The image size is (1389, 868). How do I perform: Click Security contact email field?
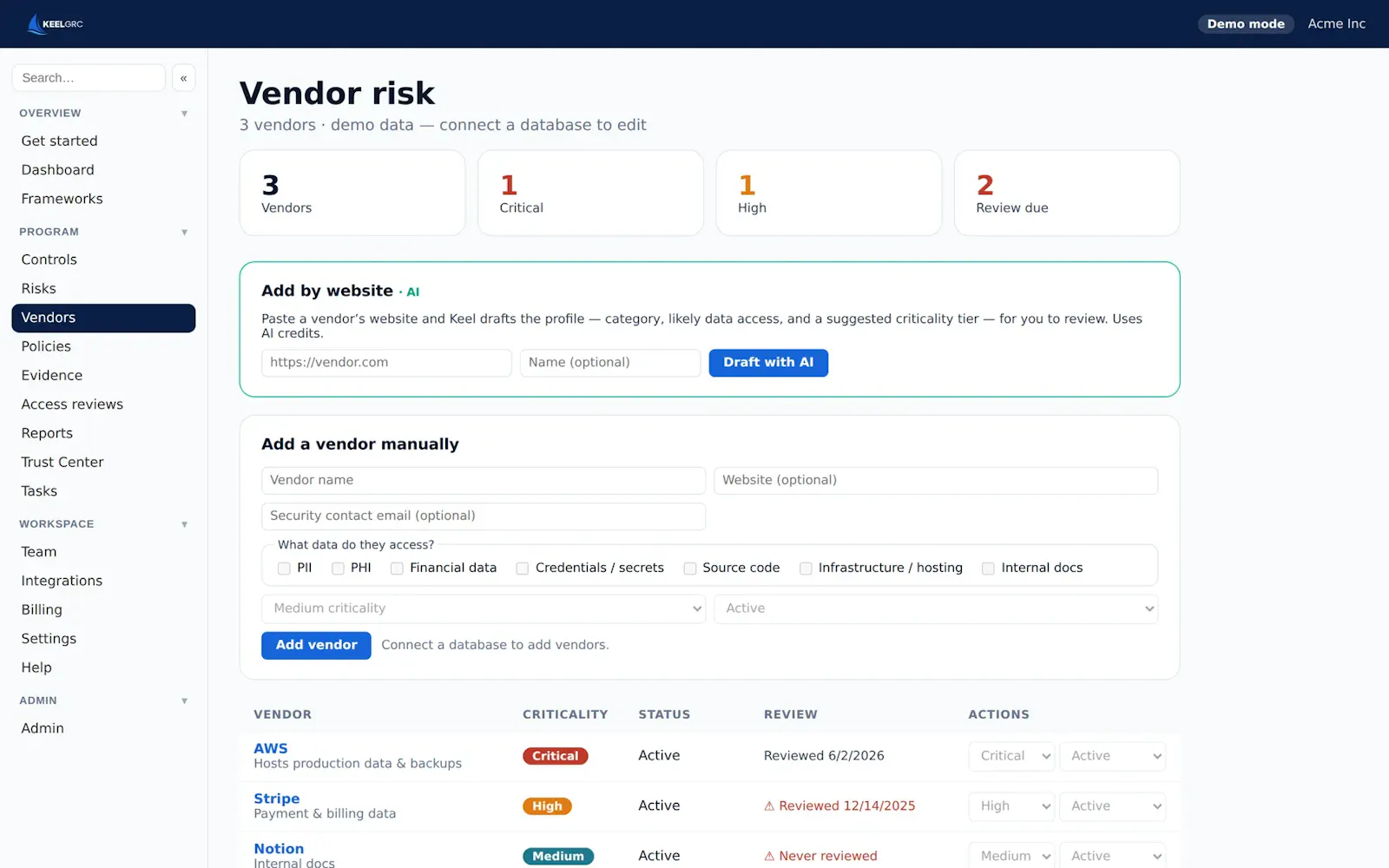click(484, 516)
